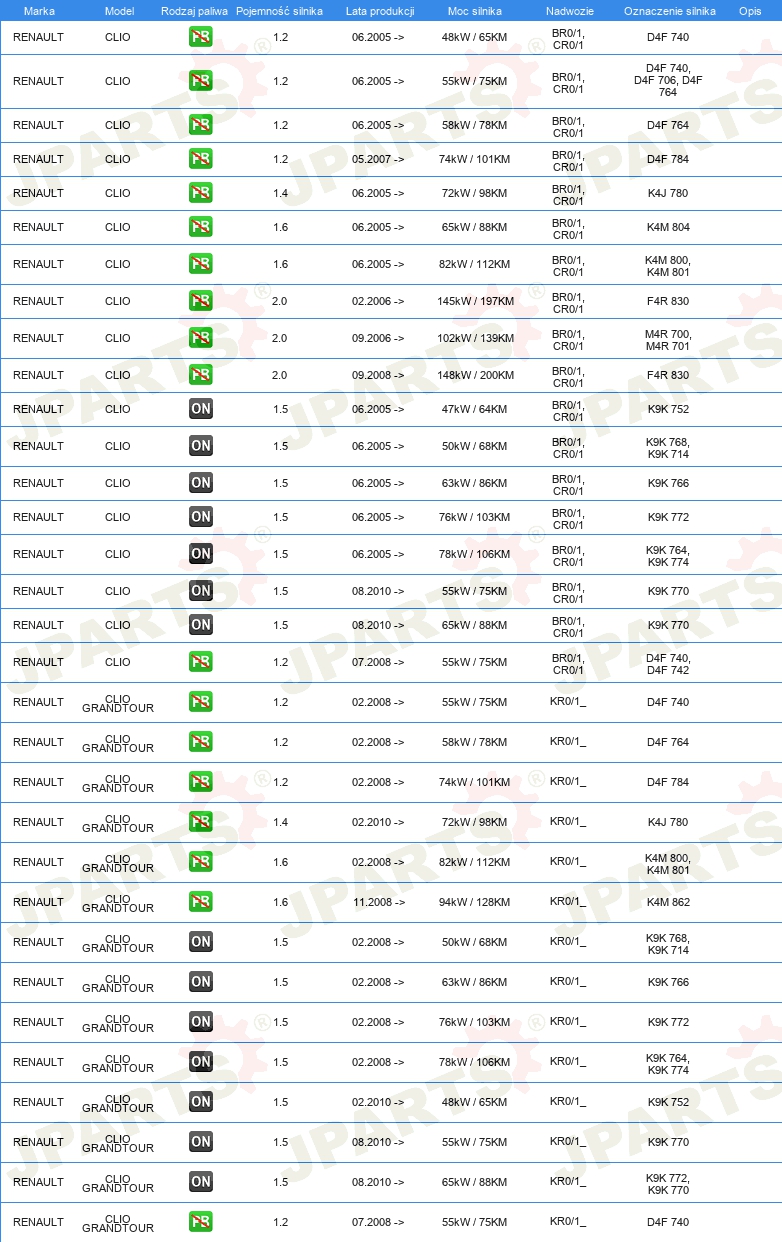Click the power value 102kW / 139KM

[475, 338]
